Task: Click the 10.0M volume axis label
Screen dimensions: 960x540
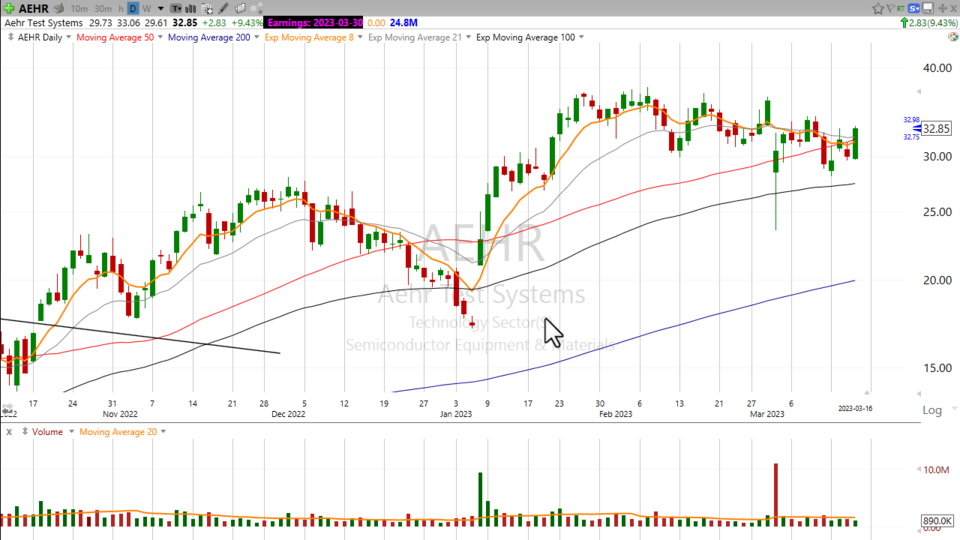Action: (936, 470)
